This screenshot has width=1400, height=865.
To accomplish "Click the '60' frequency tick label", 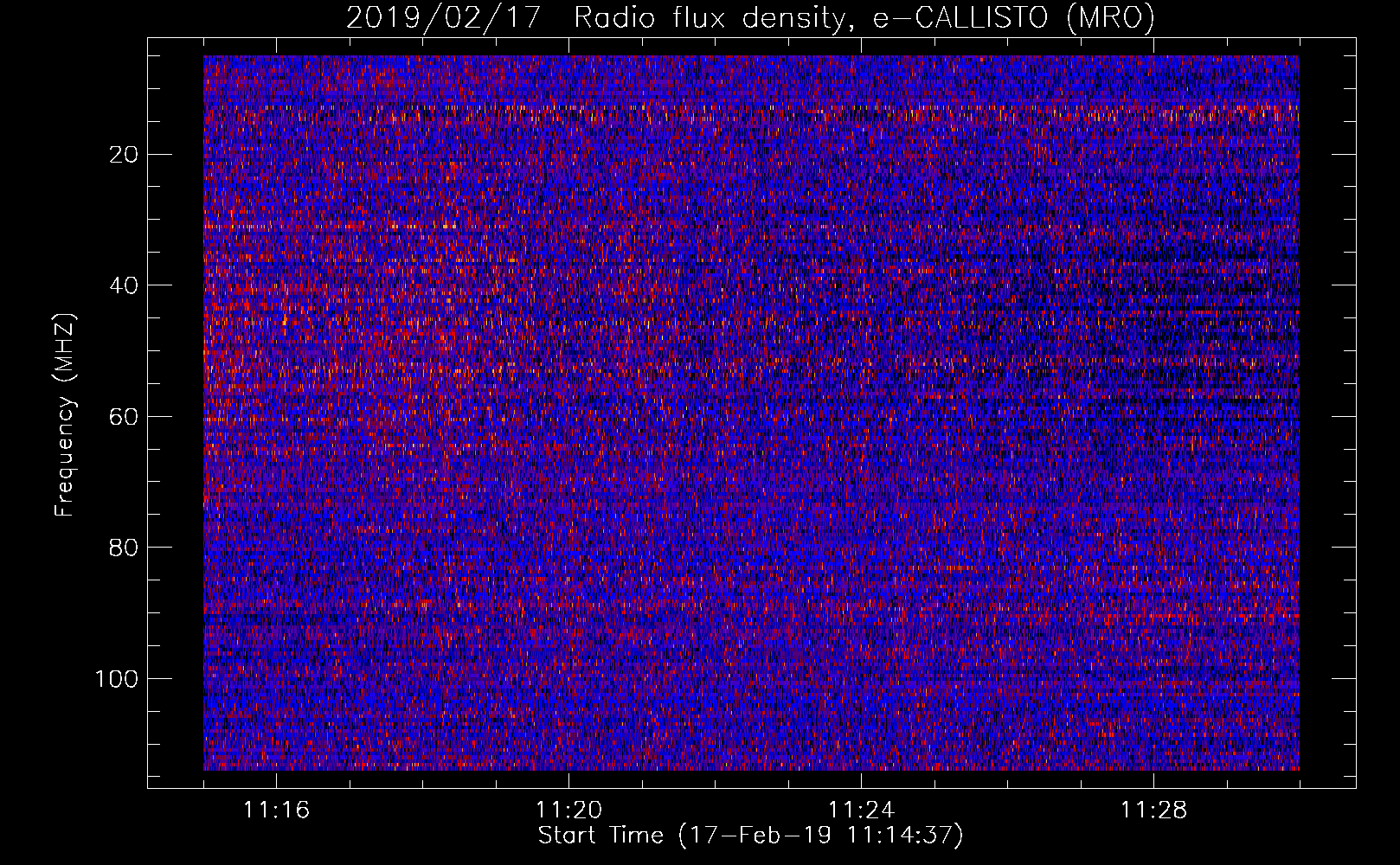I will coord(124,417).
